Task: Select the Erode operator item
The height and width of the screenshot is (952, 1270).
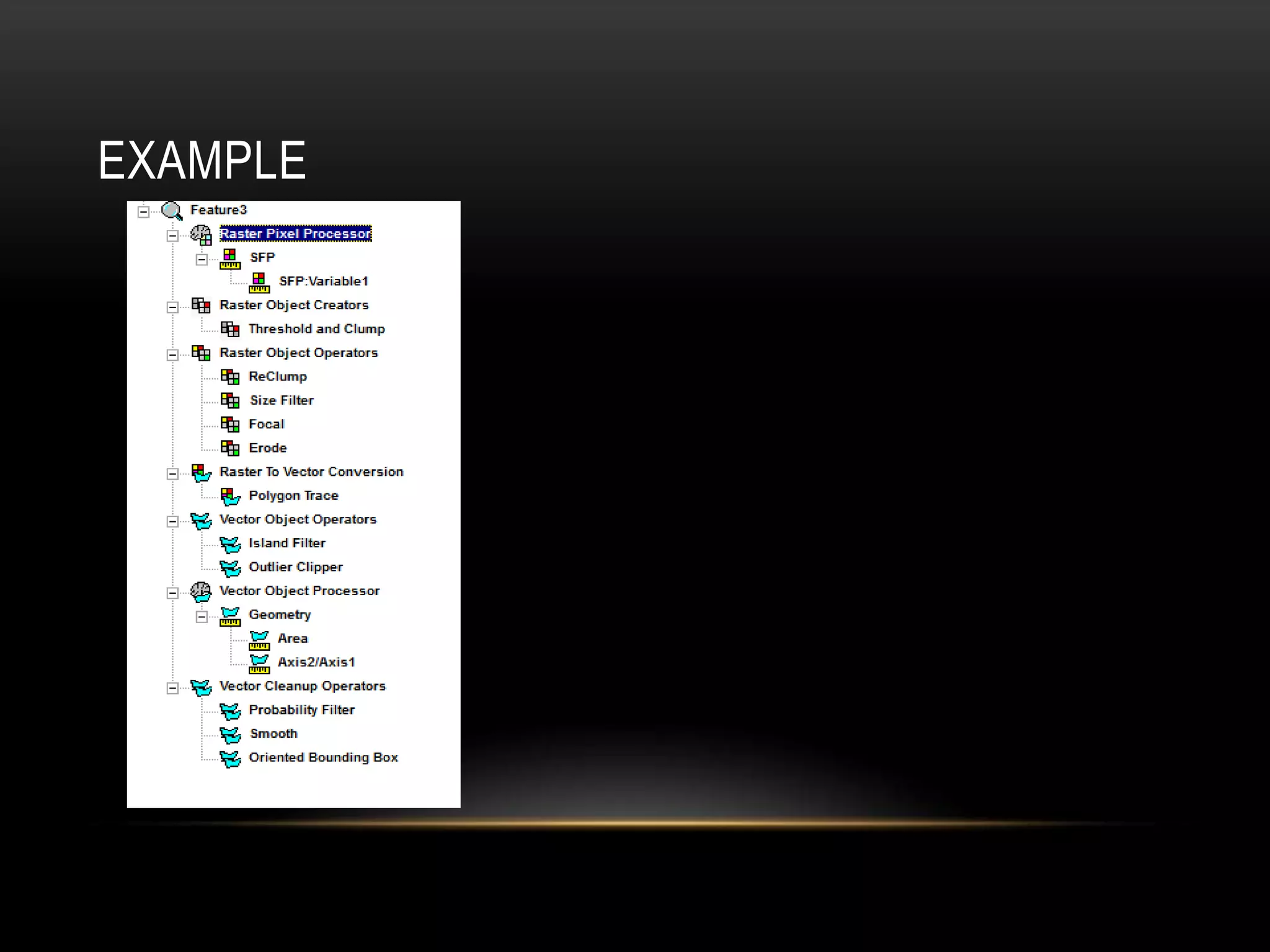Action: pyautogui.click(x=267, y=448)
